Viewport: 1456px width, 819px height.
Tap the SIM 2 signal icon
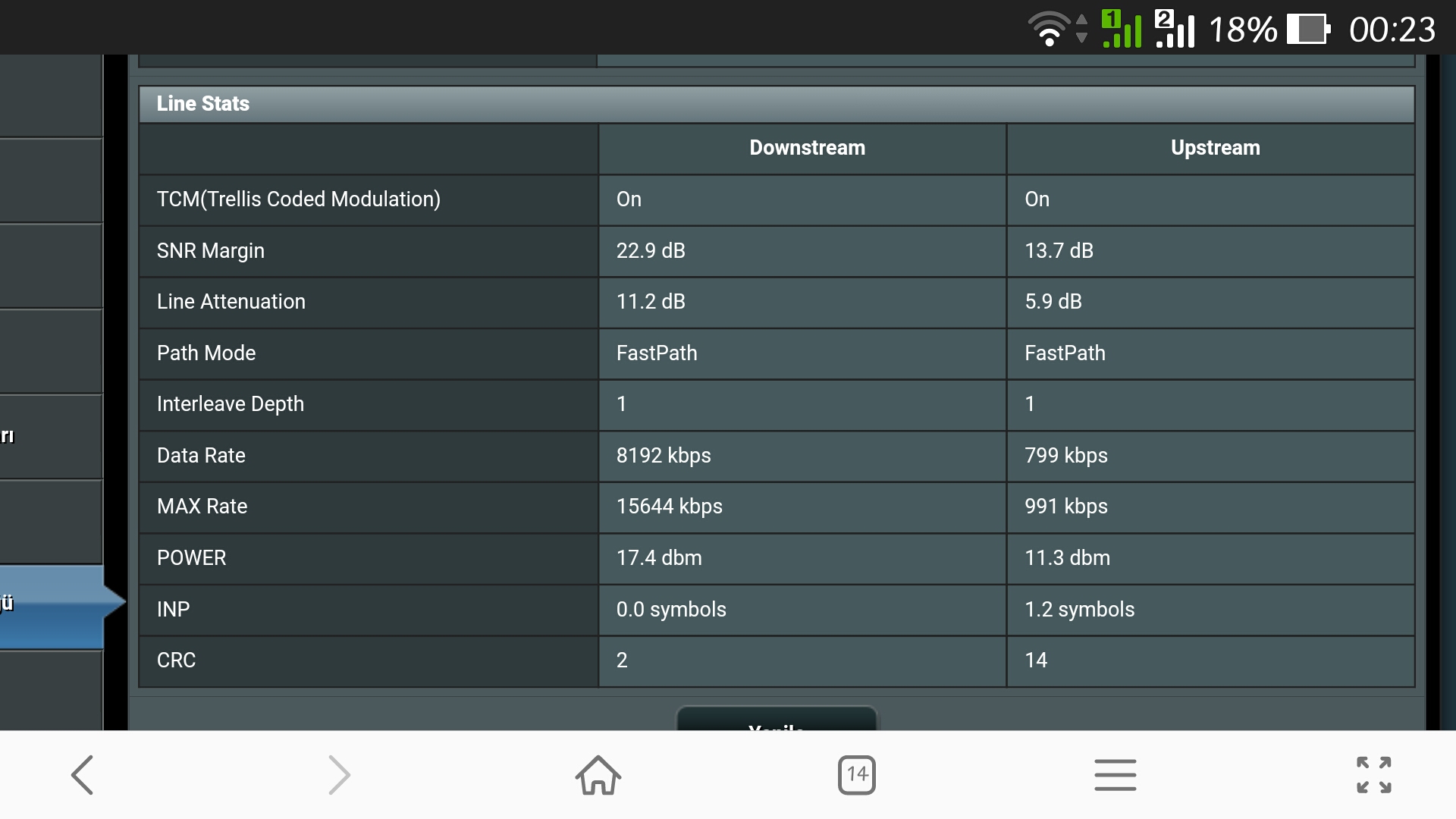point(1175,30)
